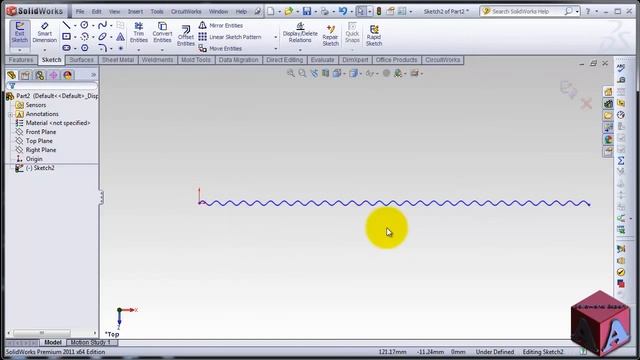Open FeatureManager design tree tab
This screenshot has height=360, width=640.
(x=11, y=75)
